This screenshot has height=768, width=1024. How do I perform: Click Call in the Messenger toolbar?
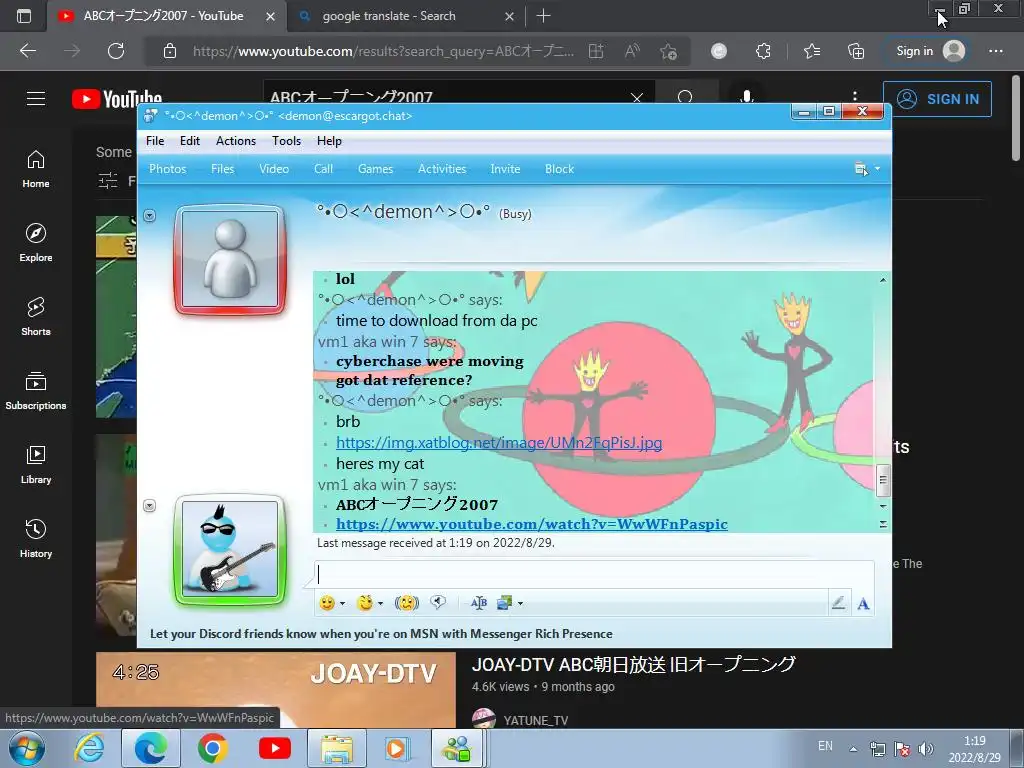pyautogui.click(x=323, y=169)
